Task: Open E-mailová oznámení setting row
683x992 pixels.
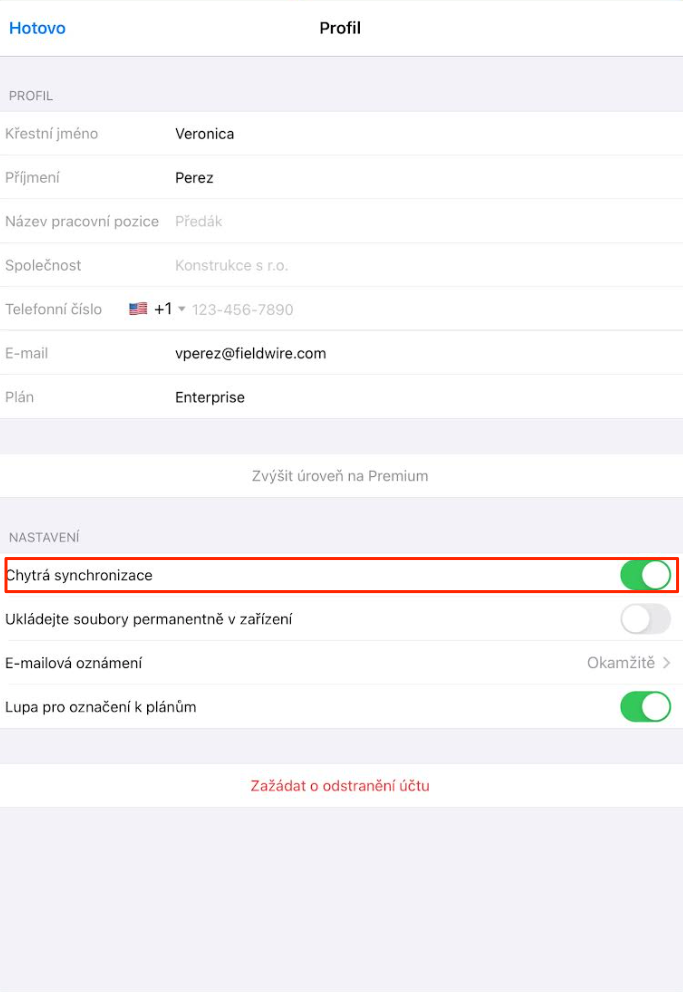Action: click(300, 663)
